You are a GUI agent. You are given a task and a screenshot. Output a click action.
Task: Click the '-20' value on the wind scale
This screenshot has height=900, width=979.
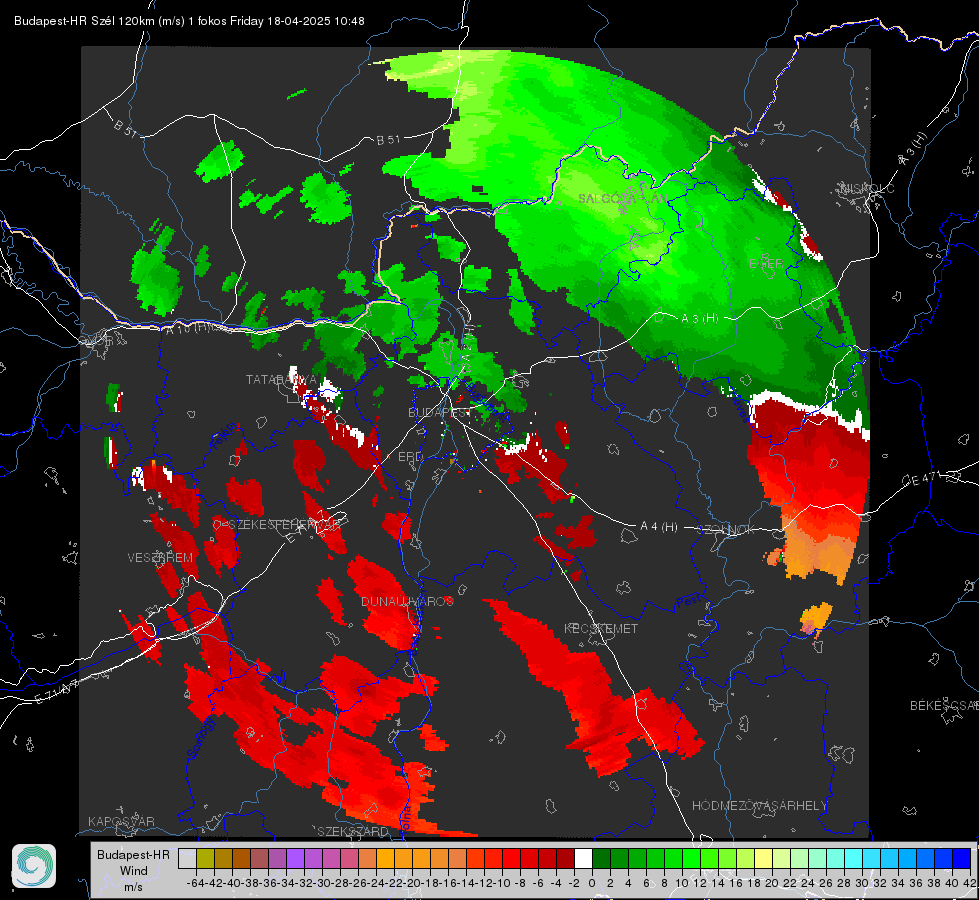[412, 883]
